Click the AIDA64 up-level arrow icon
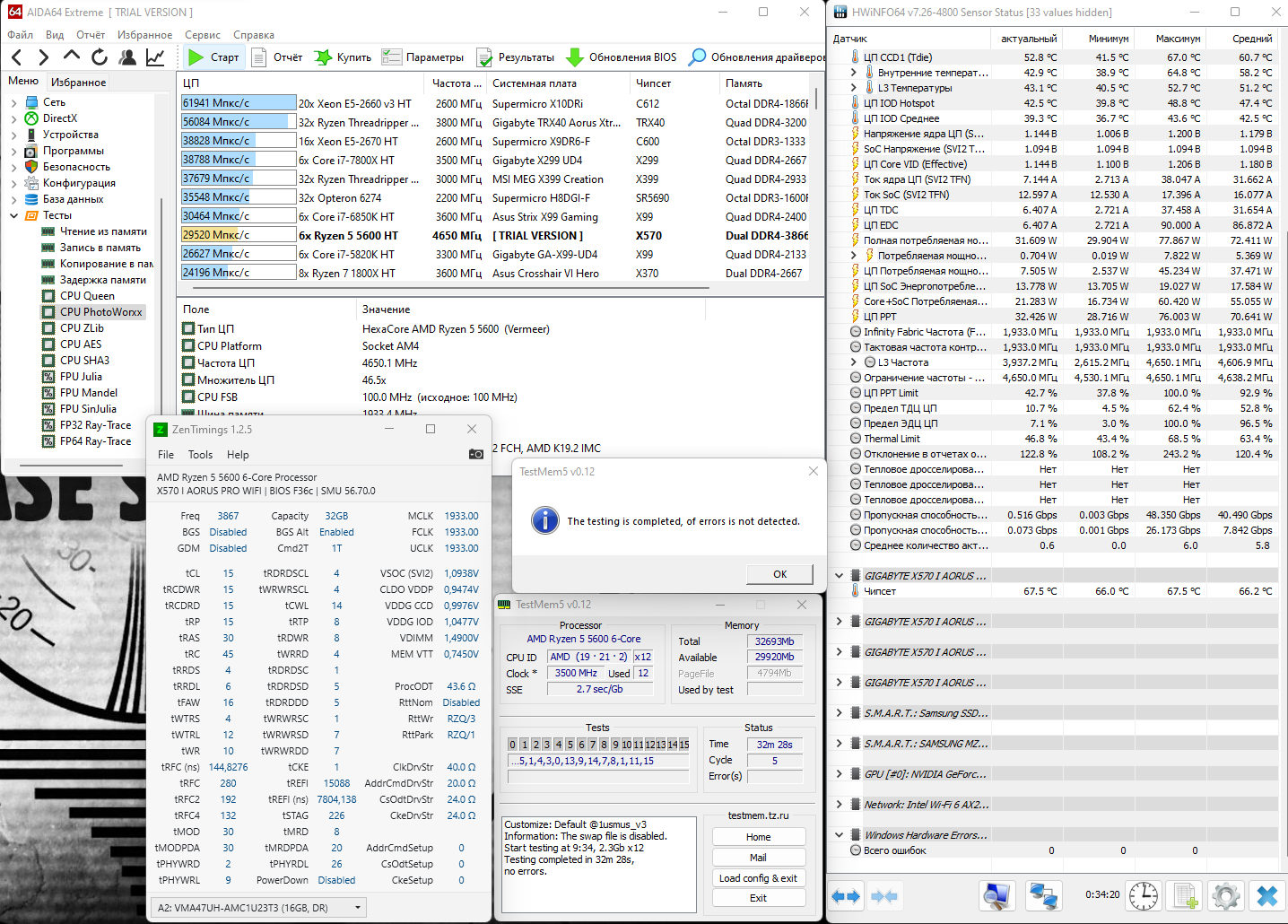 click(x=72, y=57)
